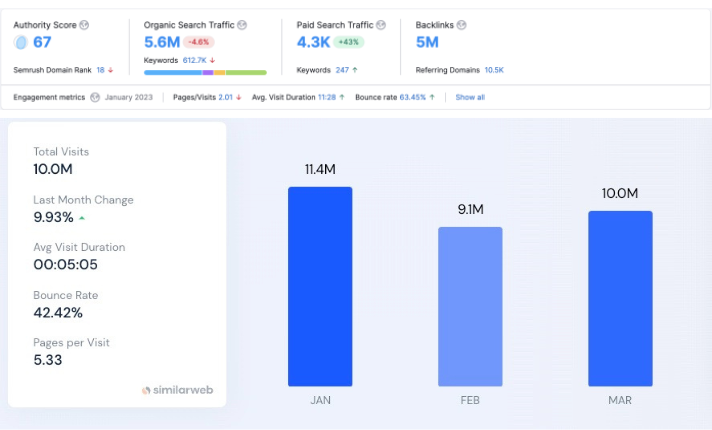
Task: Click Pages per Visit value 5.33
Action: coord(48,360)
